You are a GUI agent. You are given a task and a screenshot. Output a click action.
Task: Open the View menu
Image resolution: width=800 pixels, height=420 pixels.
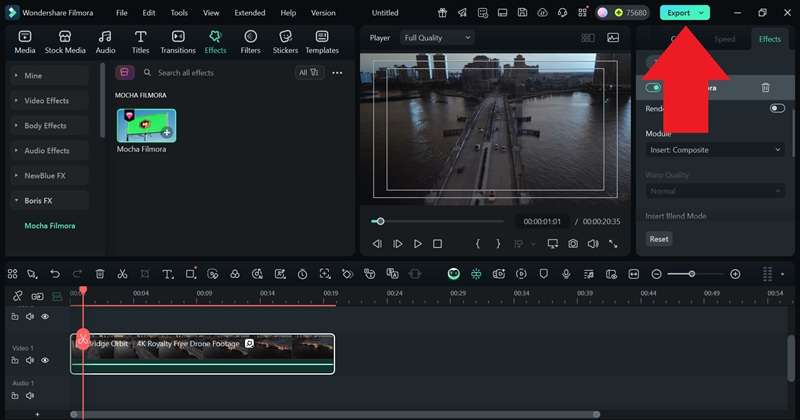pos(211,13)
